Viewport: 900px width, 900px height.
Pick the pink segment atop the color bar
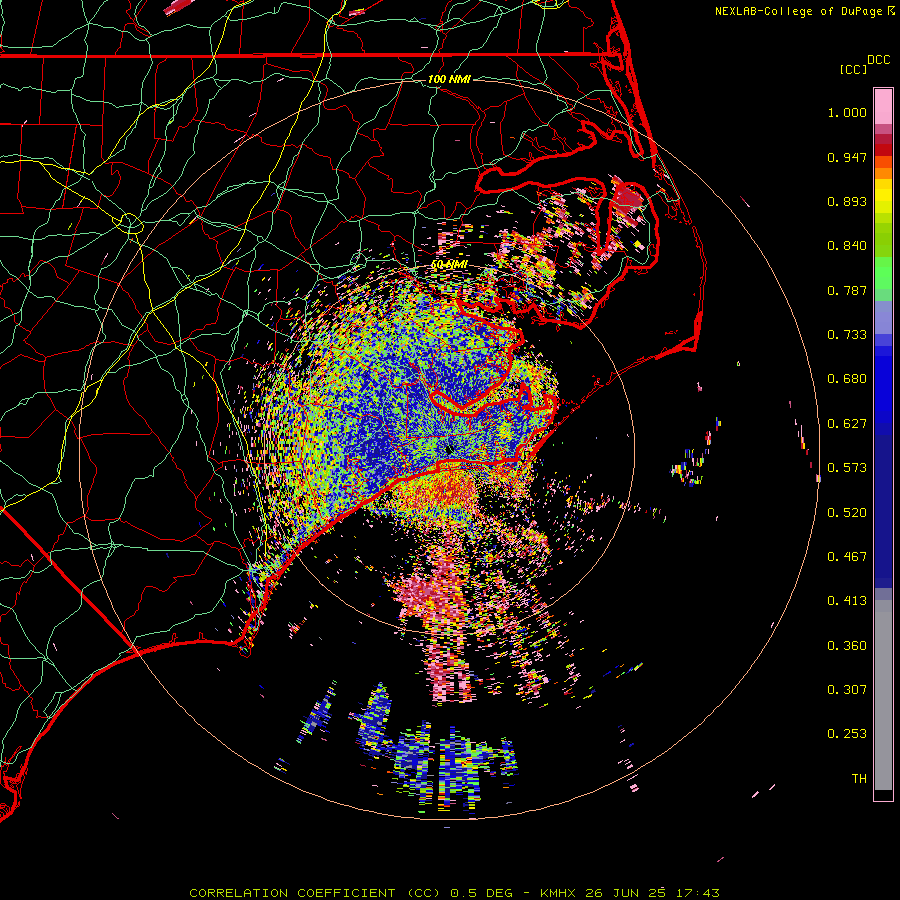click(883, 106)
